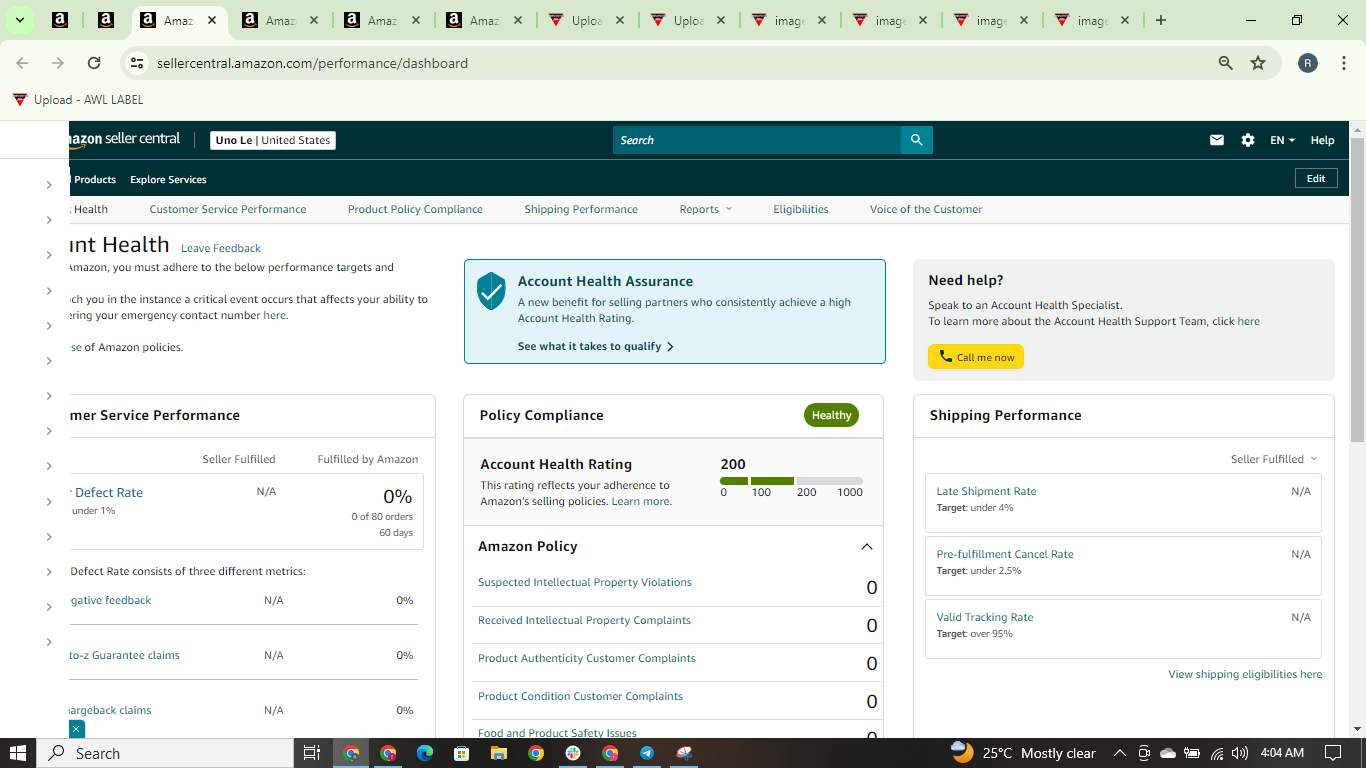Open the Chrome profile R avatar
1366x768 pixels.
pyautogui.click(x=1308, y=63)
